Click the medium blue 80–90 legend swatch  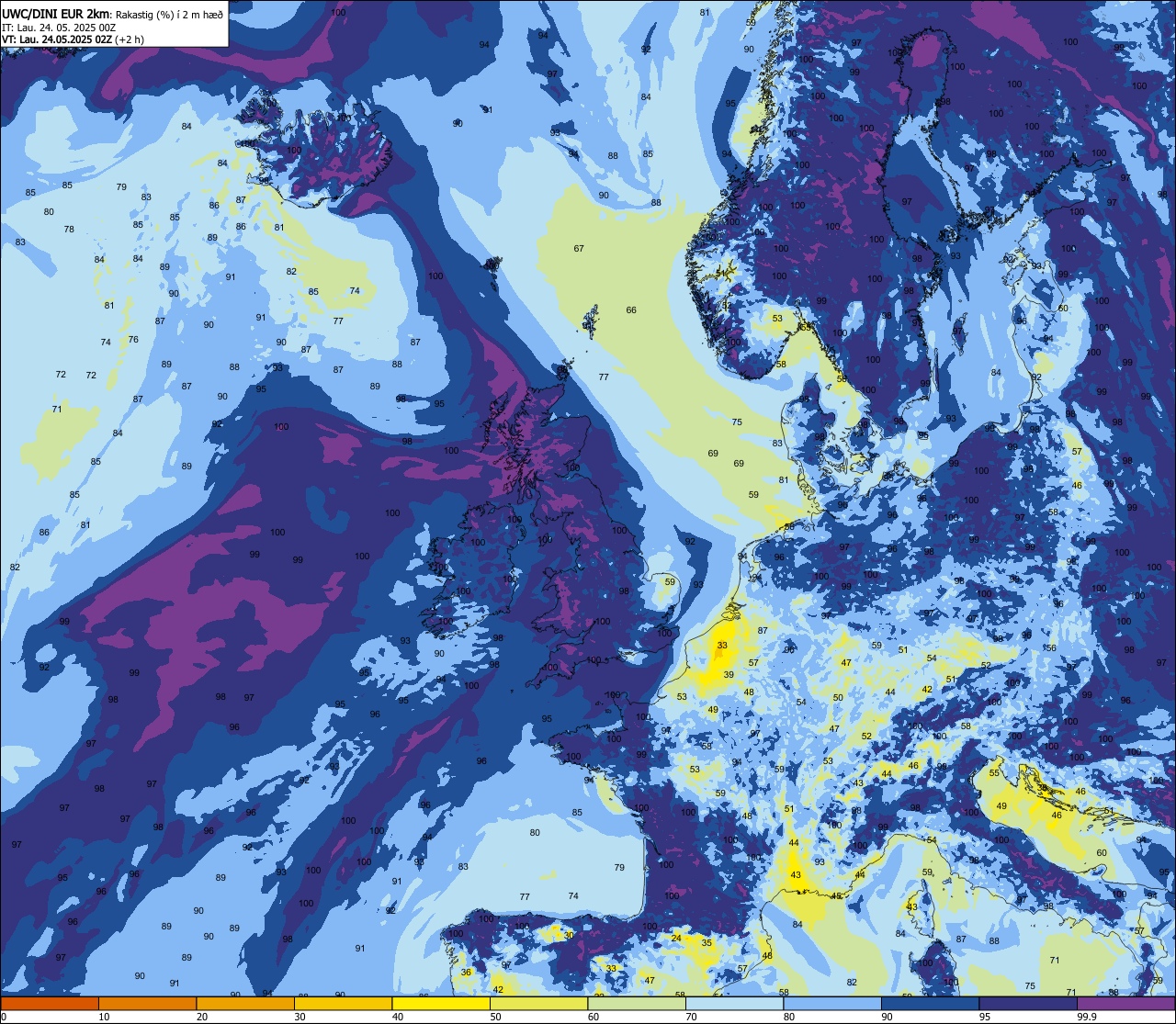point(832,1003)
